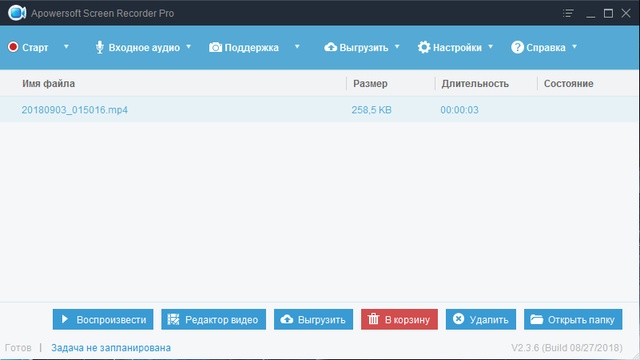Click the Воспроизвести play button
Image resolution: width=640 pixels, height=360 pixels.
point(103,319)
